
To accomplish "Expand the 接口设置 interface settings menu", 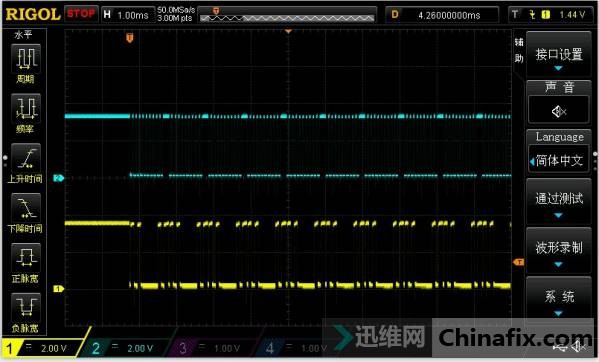I will click(x=559, y=56).
